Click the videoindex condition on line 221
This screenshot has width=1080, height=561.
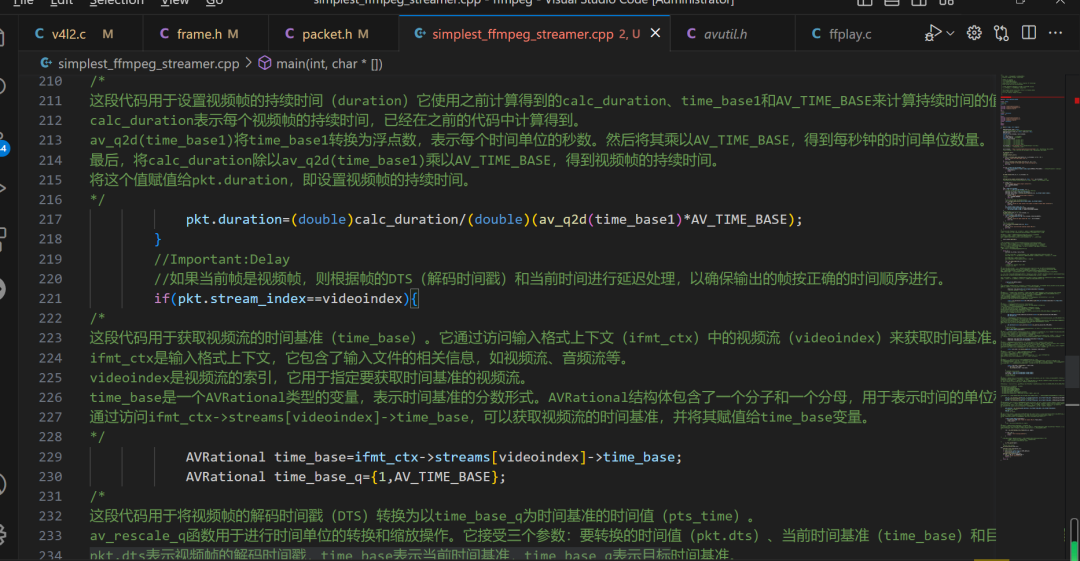click(x=363, y=298)
